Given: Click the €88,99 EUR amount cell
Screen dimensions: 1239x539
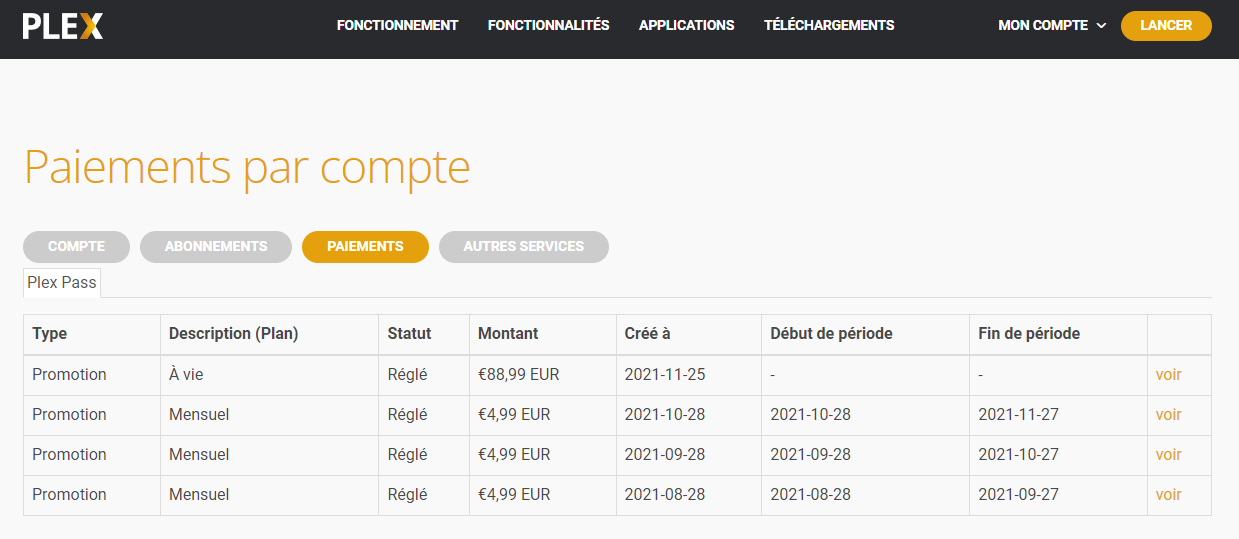Looking at the screenshot, I should pos(518,375).
